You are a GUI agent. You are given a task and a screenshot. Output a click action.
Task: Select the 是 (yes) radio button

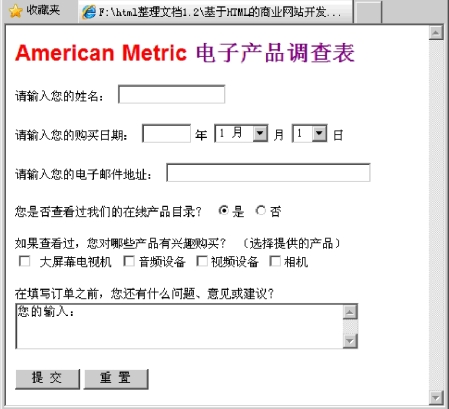click(x=224, y=211)
